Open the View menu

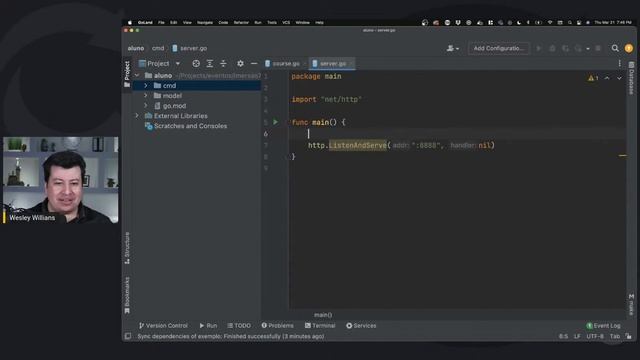click(x=187, y=23)
